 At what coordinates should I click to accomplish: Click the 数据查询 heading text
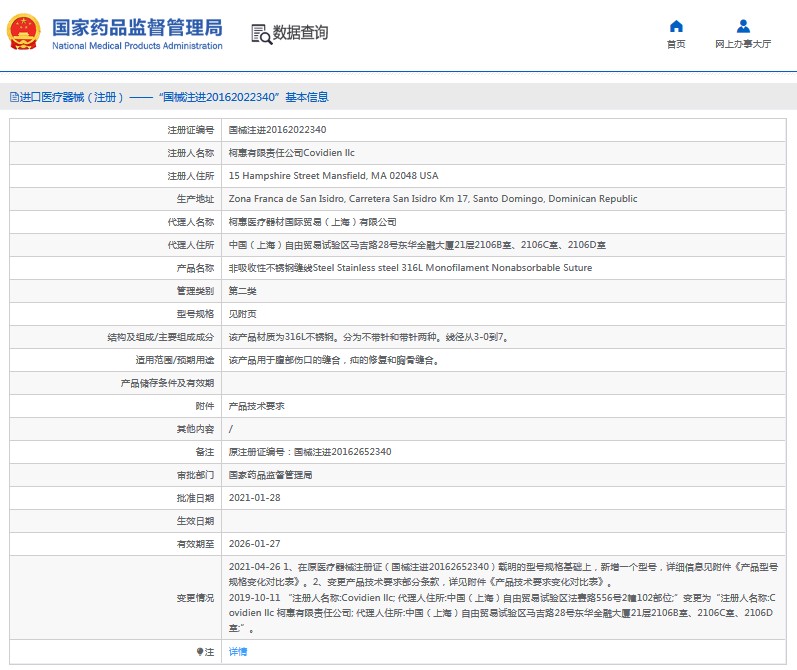[300, 33]
